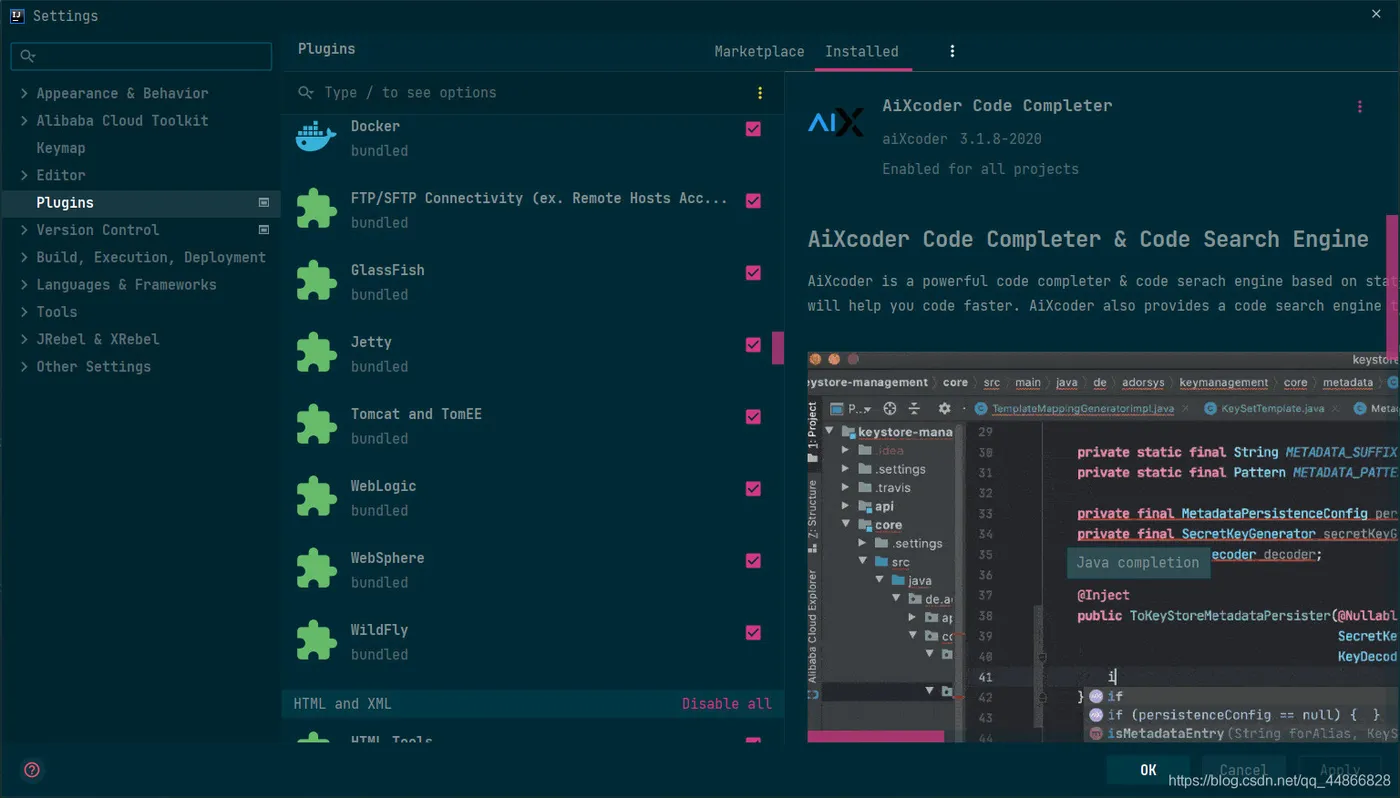Disable Tomcat and TomEE plugin checkbox

(x=753, y=417)
